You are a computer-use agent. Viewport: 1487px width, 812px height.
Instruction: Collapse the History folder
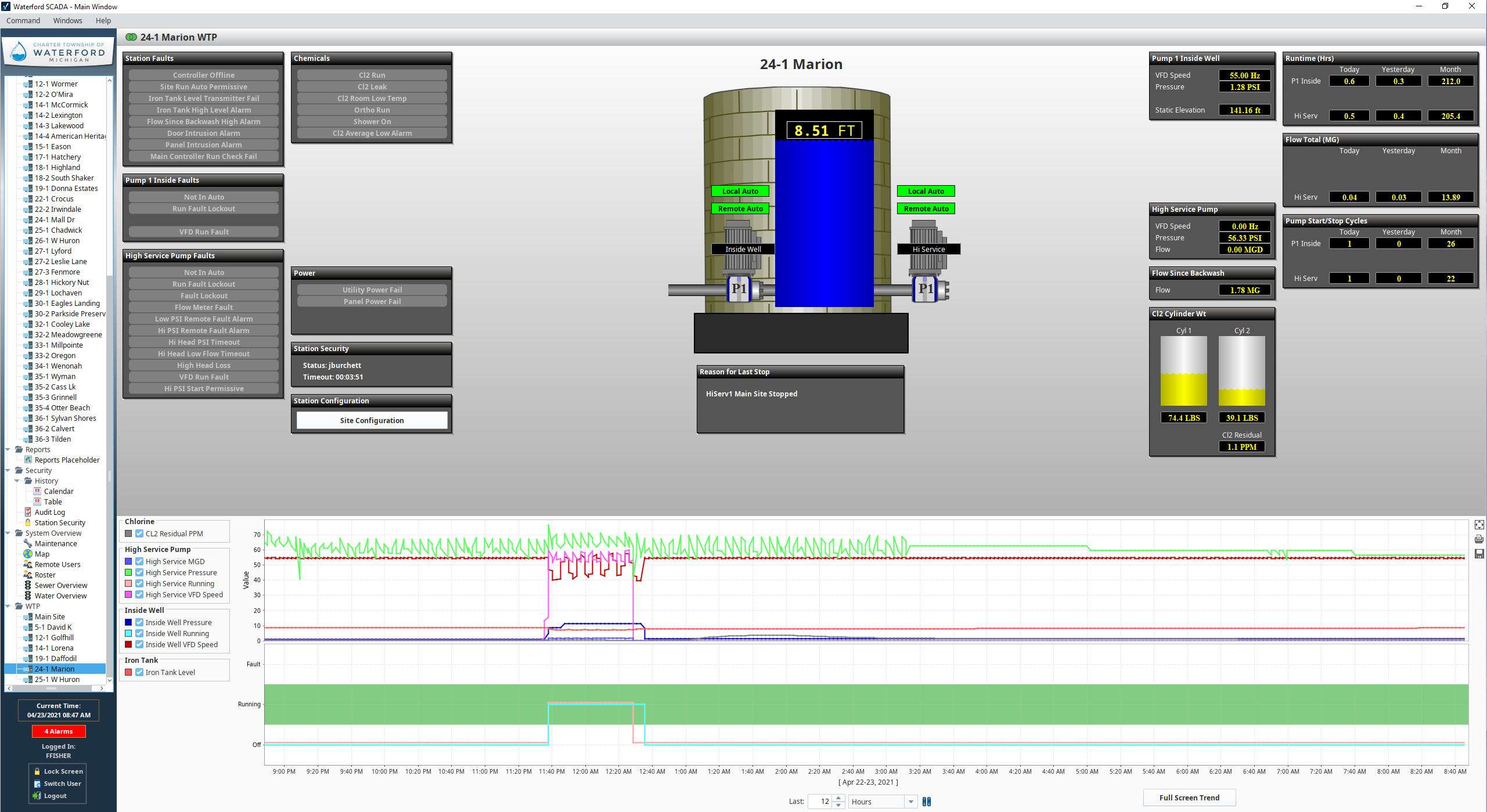tap(17, 481)
